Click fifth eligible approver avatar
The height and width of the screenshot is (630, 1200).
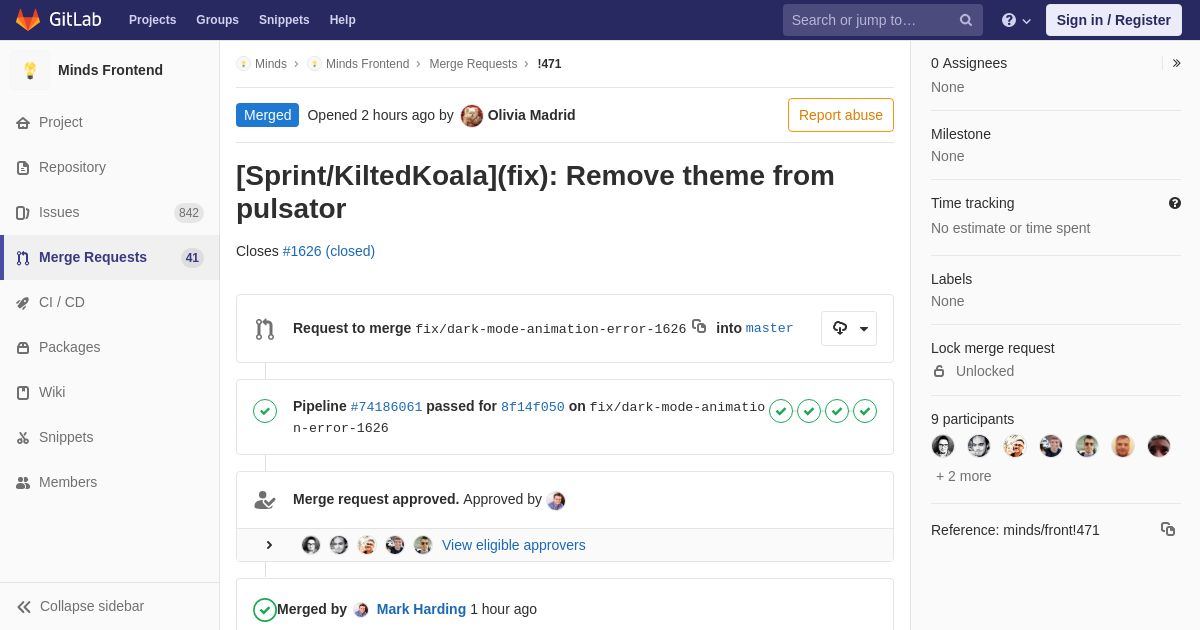pyautogui.click(x=423, y=545)
